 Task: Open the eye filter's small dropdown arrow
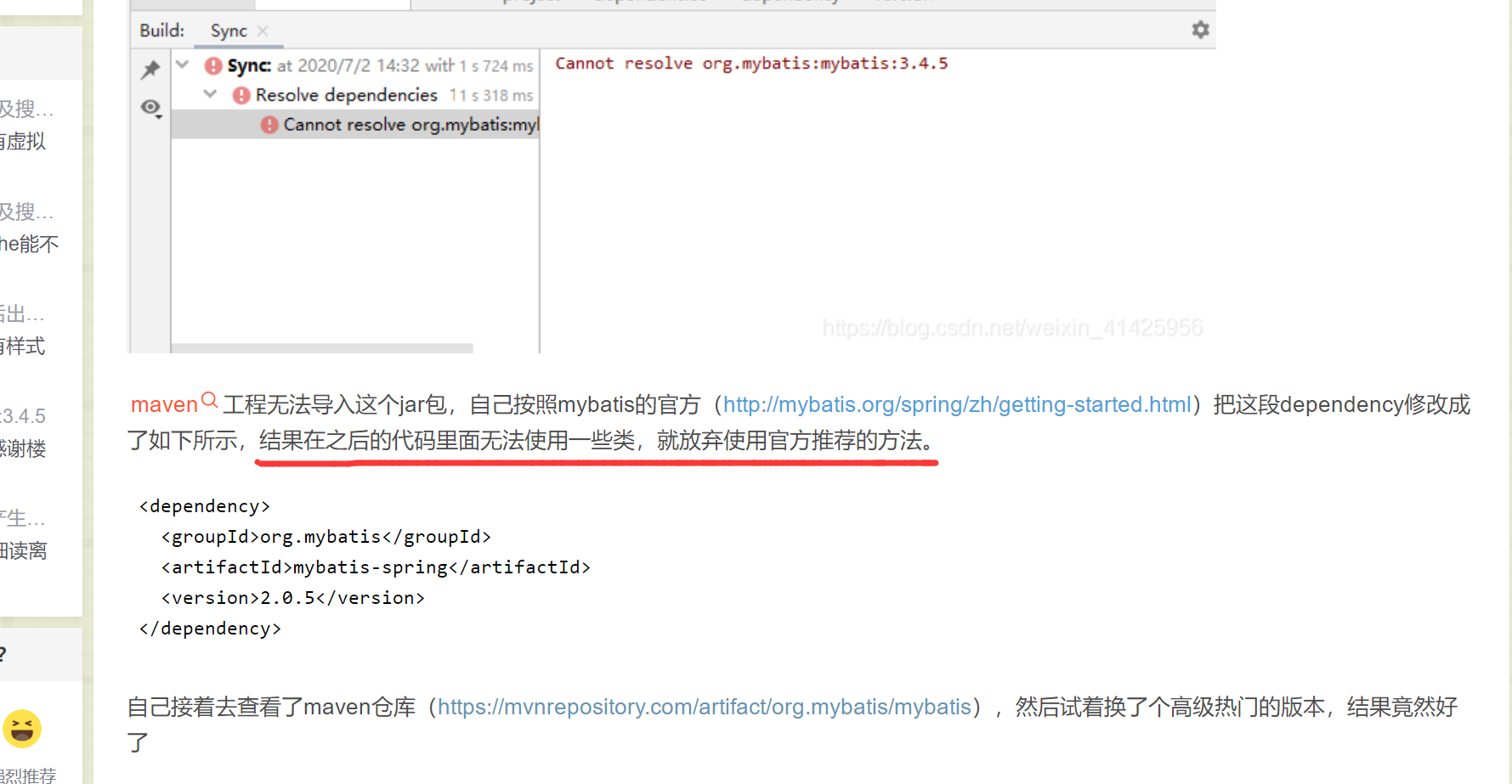(x=158, y=115)
